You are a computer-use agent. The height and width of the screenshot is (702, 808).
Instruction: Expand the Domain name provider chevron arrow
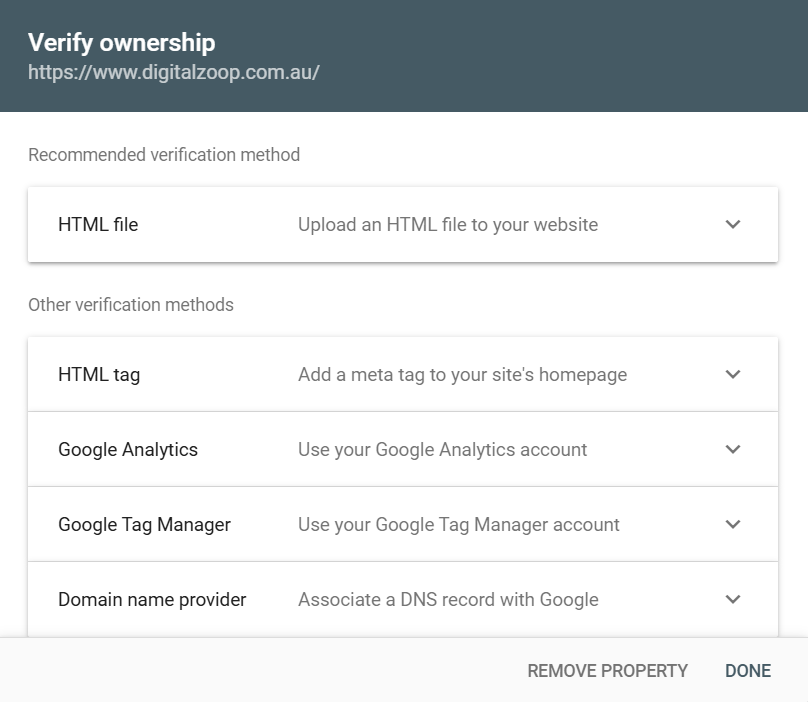pos(733,599)
